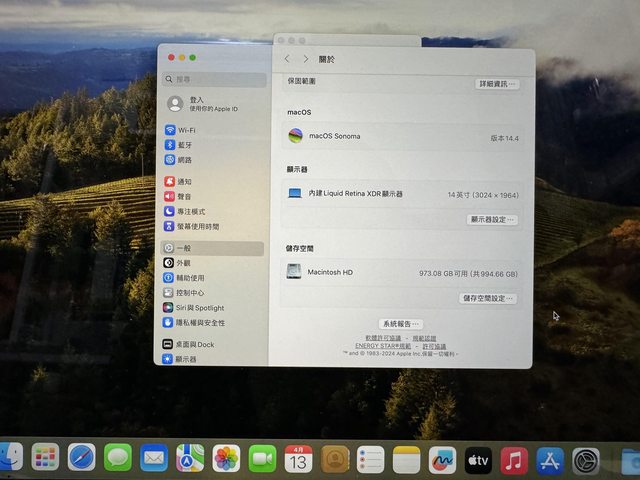640x480 pixels.
Task: Sign in with Apple ID (登入)
Action: point(202,104)
